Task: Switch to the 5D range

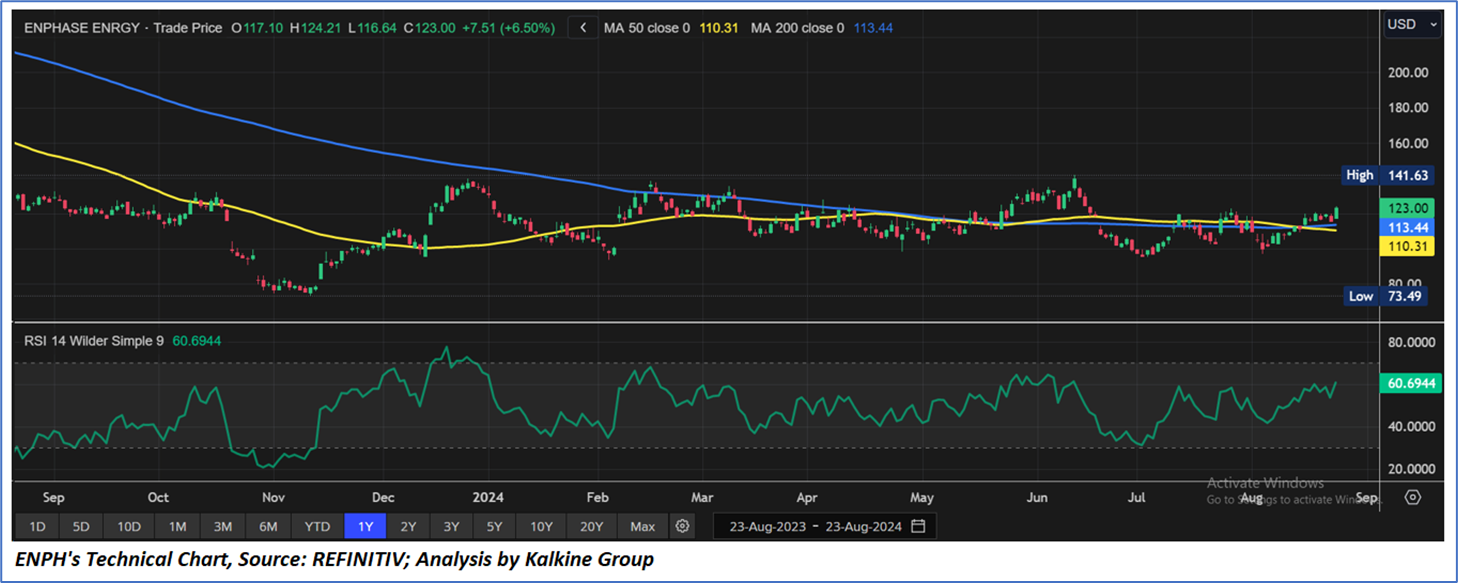Action: click(x=82, y=526)
